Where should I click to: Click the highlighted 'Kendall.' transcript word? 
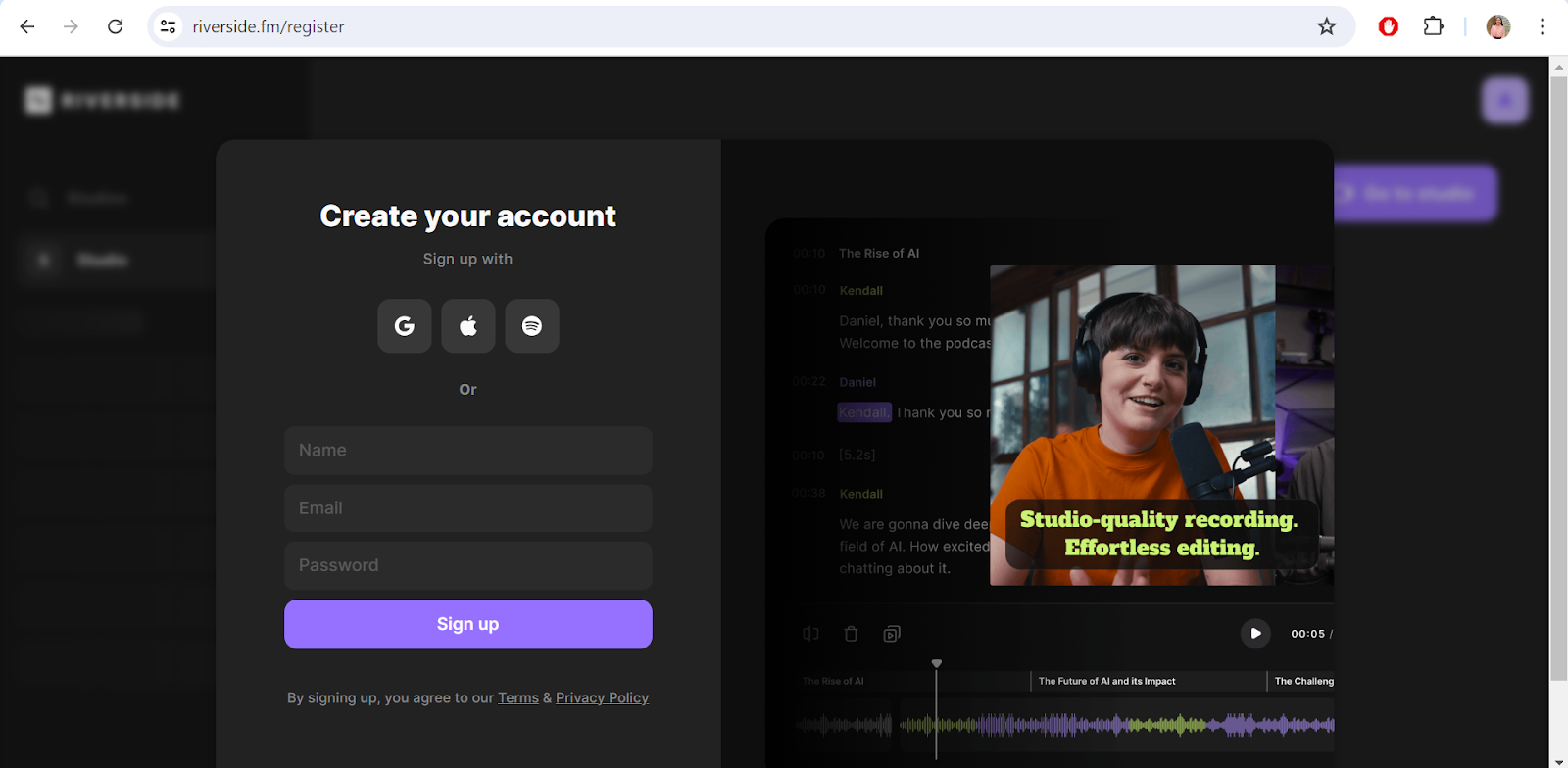[864, 412]
